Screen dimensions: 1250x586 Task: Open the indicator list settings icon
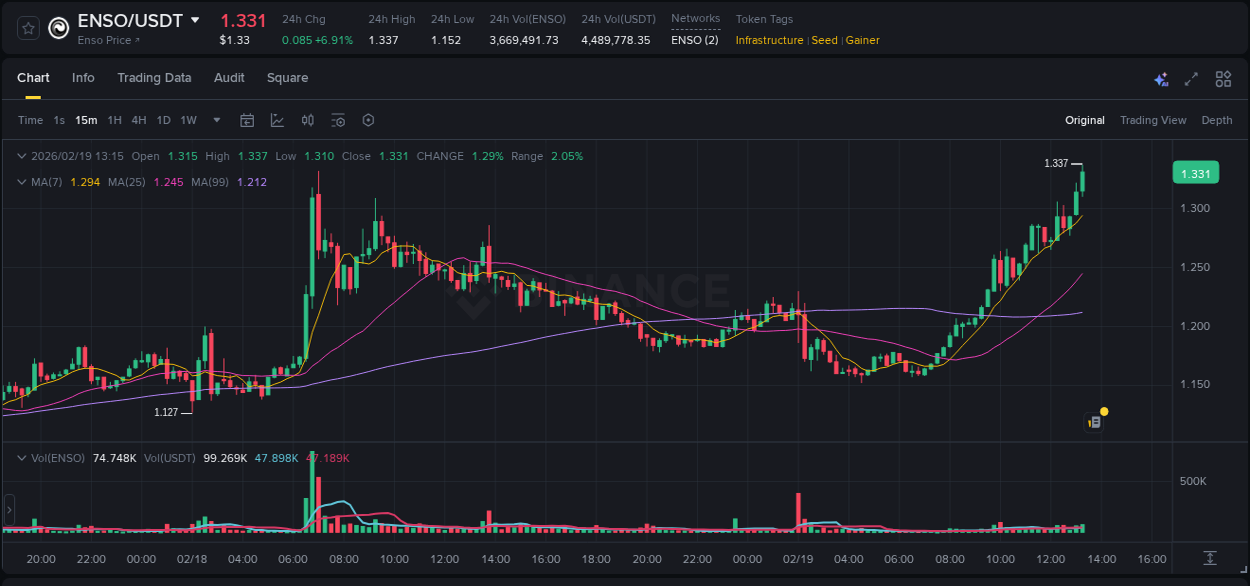click(337, 120)
